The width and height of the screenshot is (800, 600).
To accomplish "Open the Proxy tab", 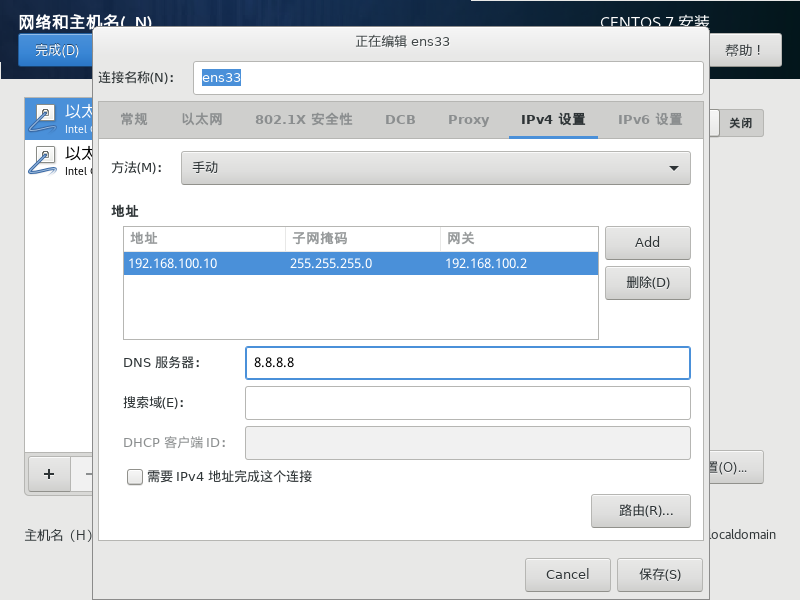I will coord(468,119).
